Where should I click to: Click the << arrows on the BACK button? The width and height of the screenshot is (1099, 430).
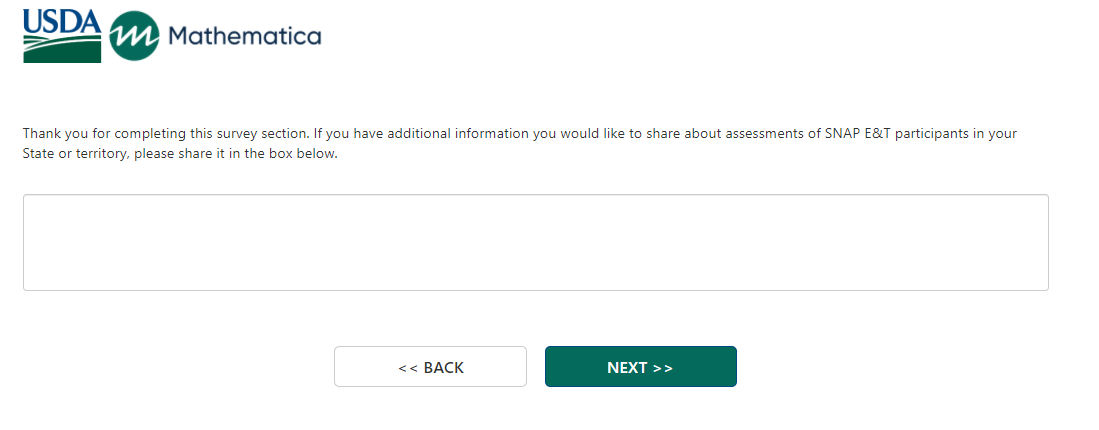point(408,368)
